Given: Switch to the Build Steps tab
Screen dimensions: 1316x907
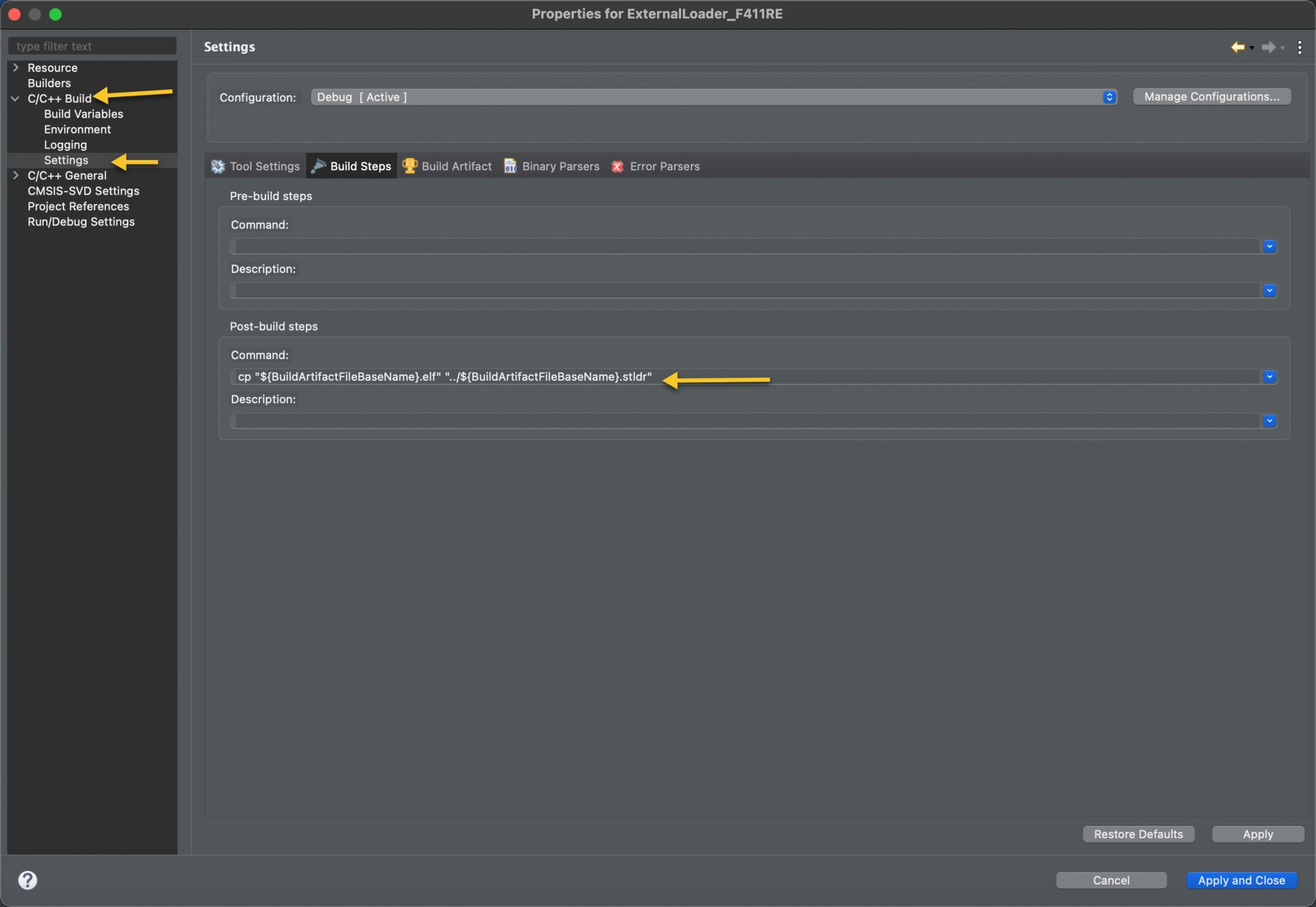Looking at the screenshot, I should [360, 166].
